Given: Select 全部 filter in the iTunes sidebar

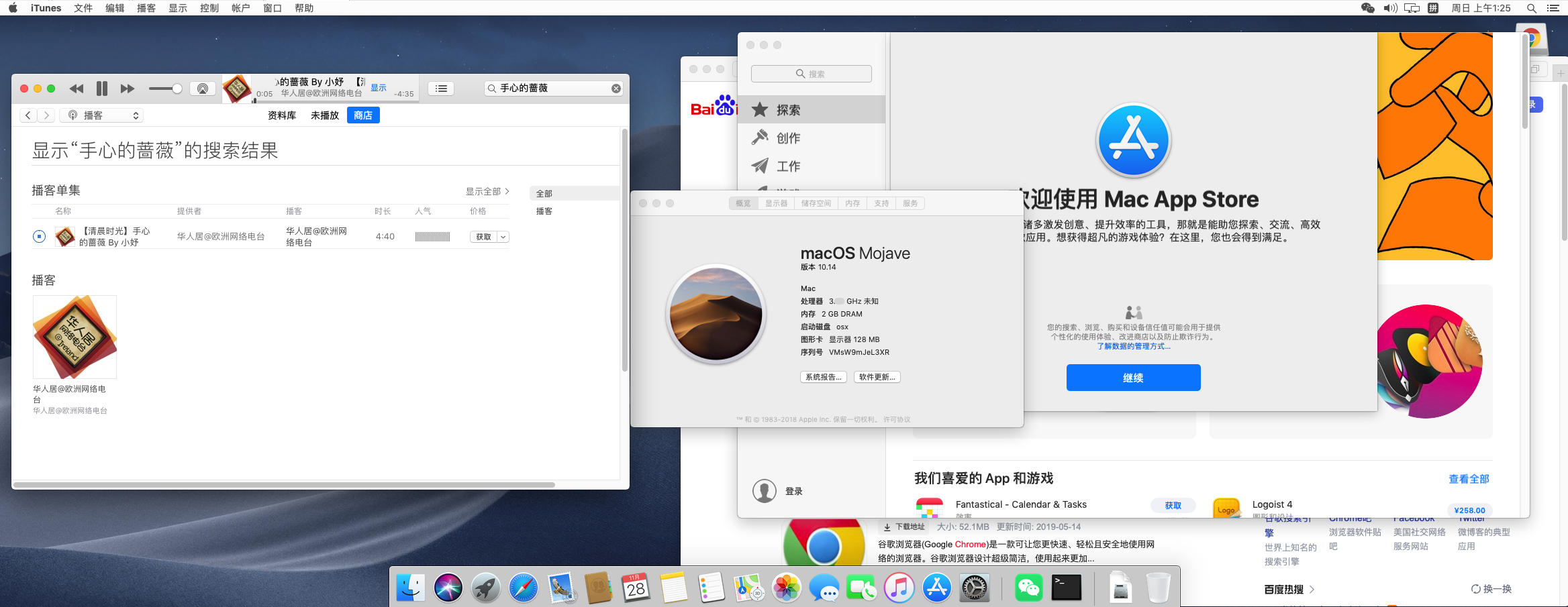Looking at the screenshot, I should coord(574,193).
